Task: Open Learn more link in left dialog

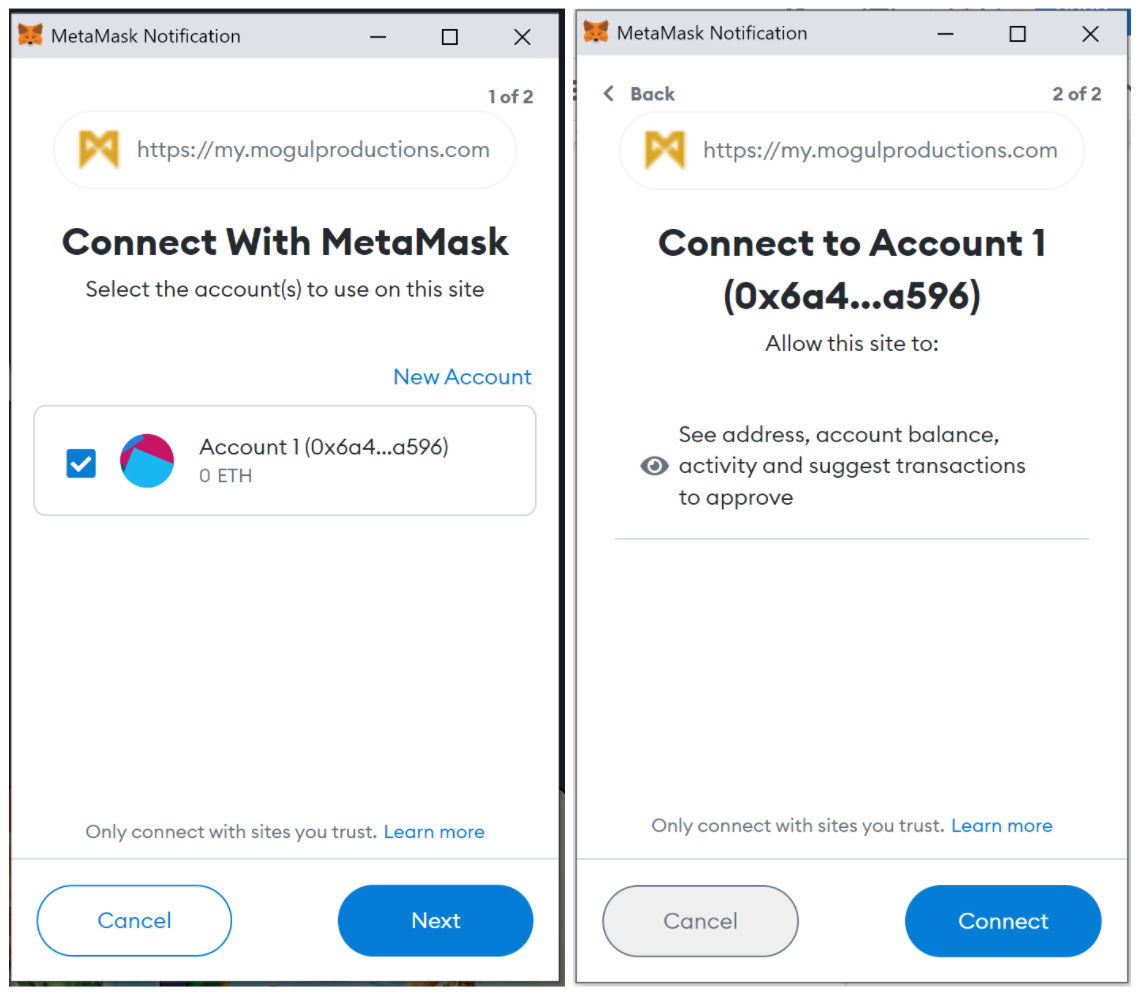Action: pyautogui.click(x=434, y=831)
